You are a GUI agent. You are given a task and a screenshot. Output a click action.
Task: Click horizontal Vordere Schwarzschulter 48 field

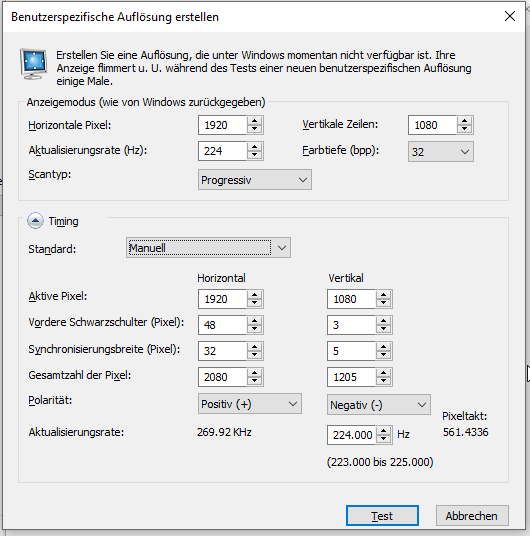[x=222, y=325]
